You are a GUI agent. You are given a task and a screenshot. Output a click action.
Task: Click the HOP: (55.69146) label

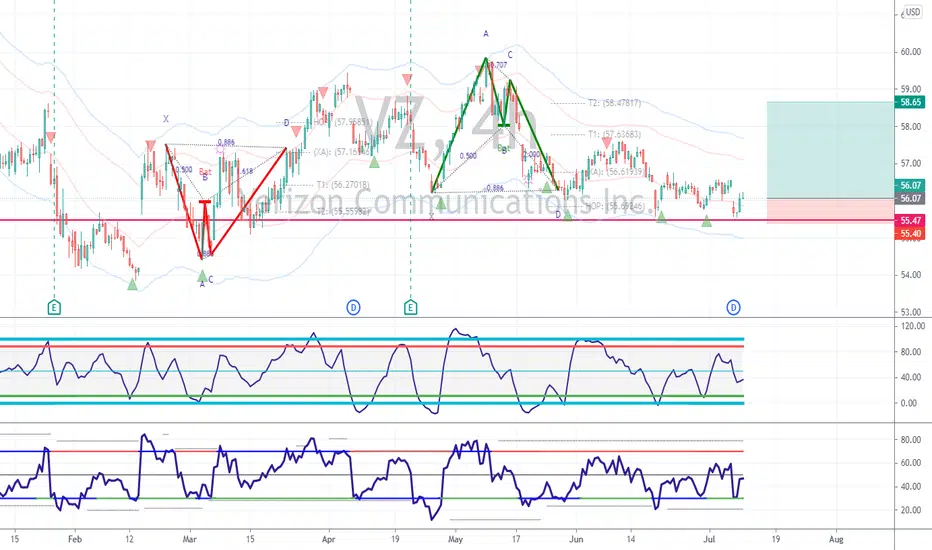click(x=615, y=206)
